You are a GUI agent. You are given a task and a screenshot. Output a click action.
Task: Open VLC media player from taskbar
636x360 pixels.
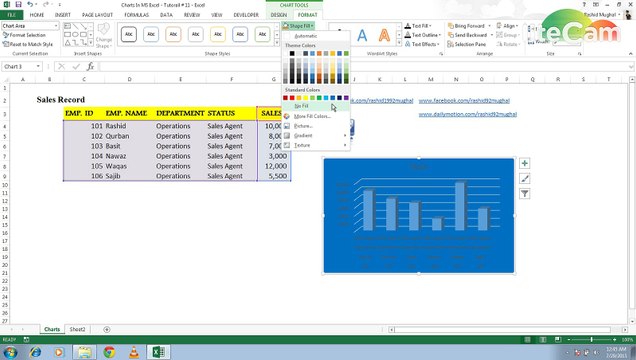[133, 352]
